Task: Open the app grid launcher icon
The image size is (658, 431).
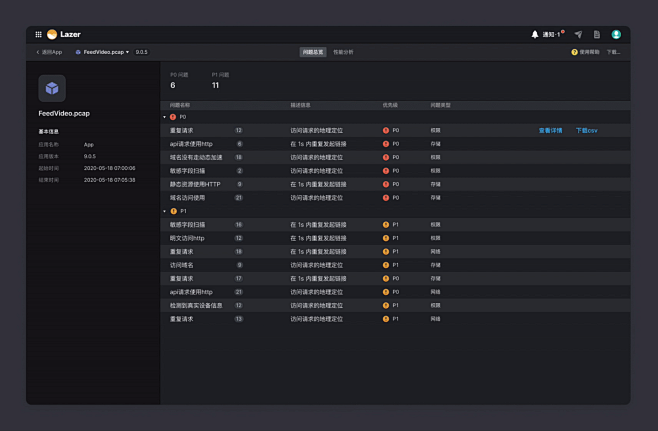Action: [39, 34]
